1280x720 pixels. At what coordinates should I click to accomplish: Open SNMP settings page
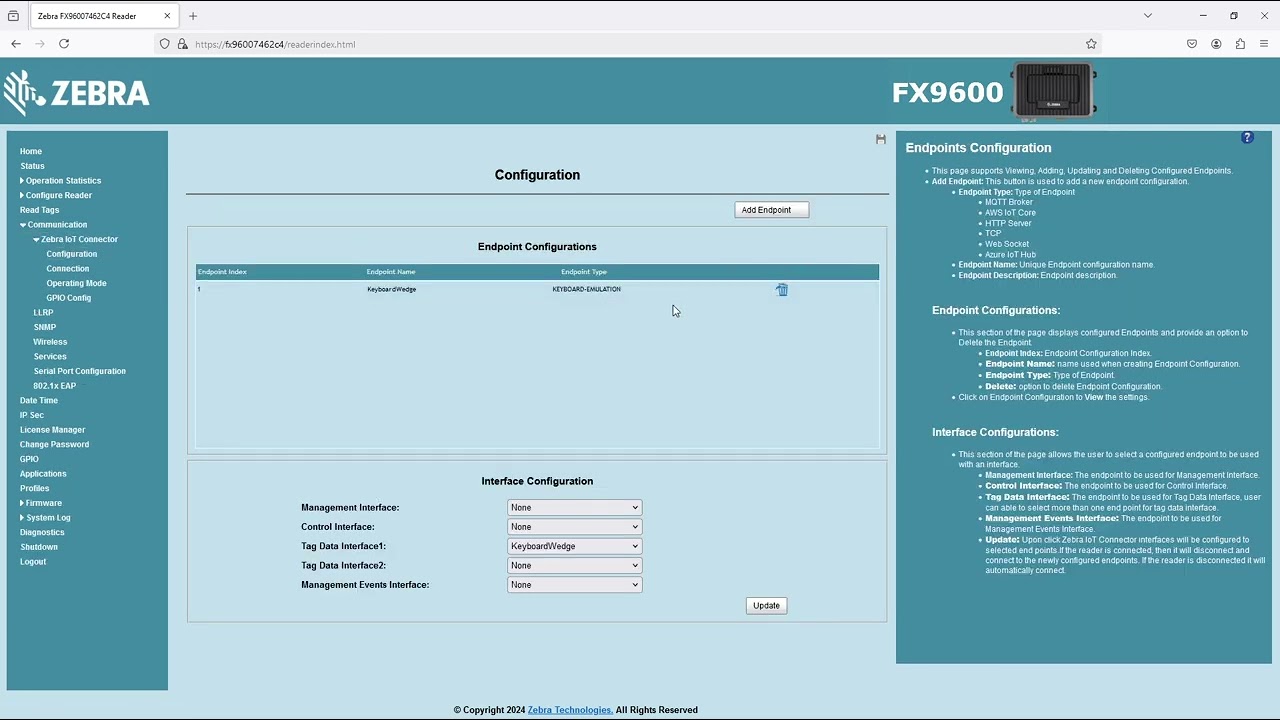pos(44,327)
